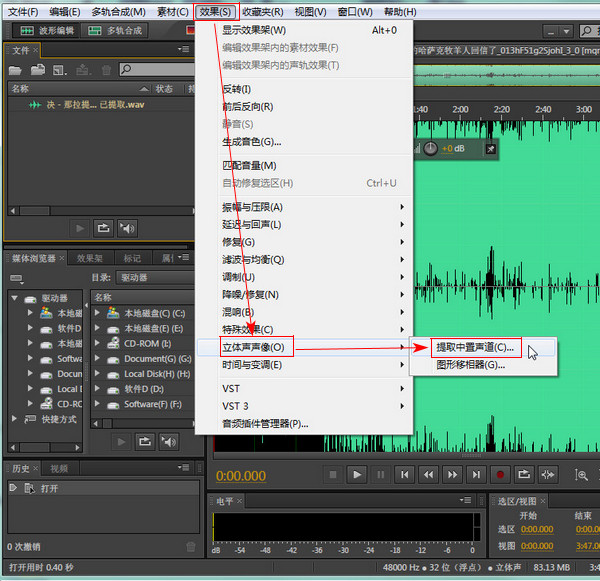Viewport: 600px width, 581px height.
Task: Click Pause in transport controls
Action: [x=381, y=475]
